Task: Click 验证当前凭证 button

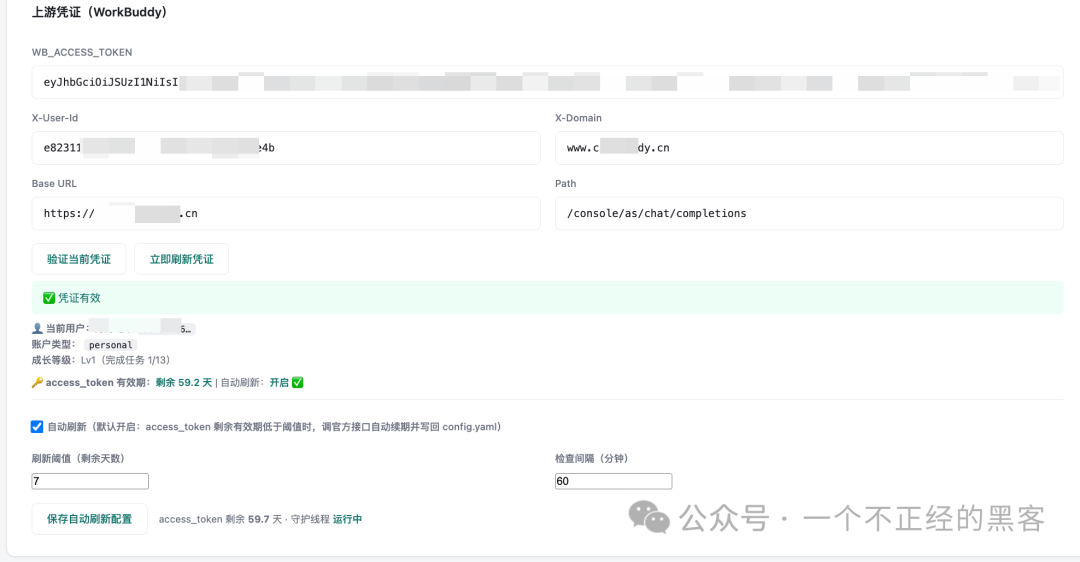Action: [x=79, y=259]
